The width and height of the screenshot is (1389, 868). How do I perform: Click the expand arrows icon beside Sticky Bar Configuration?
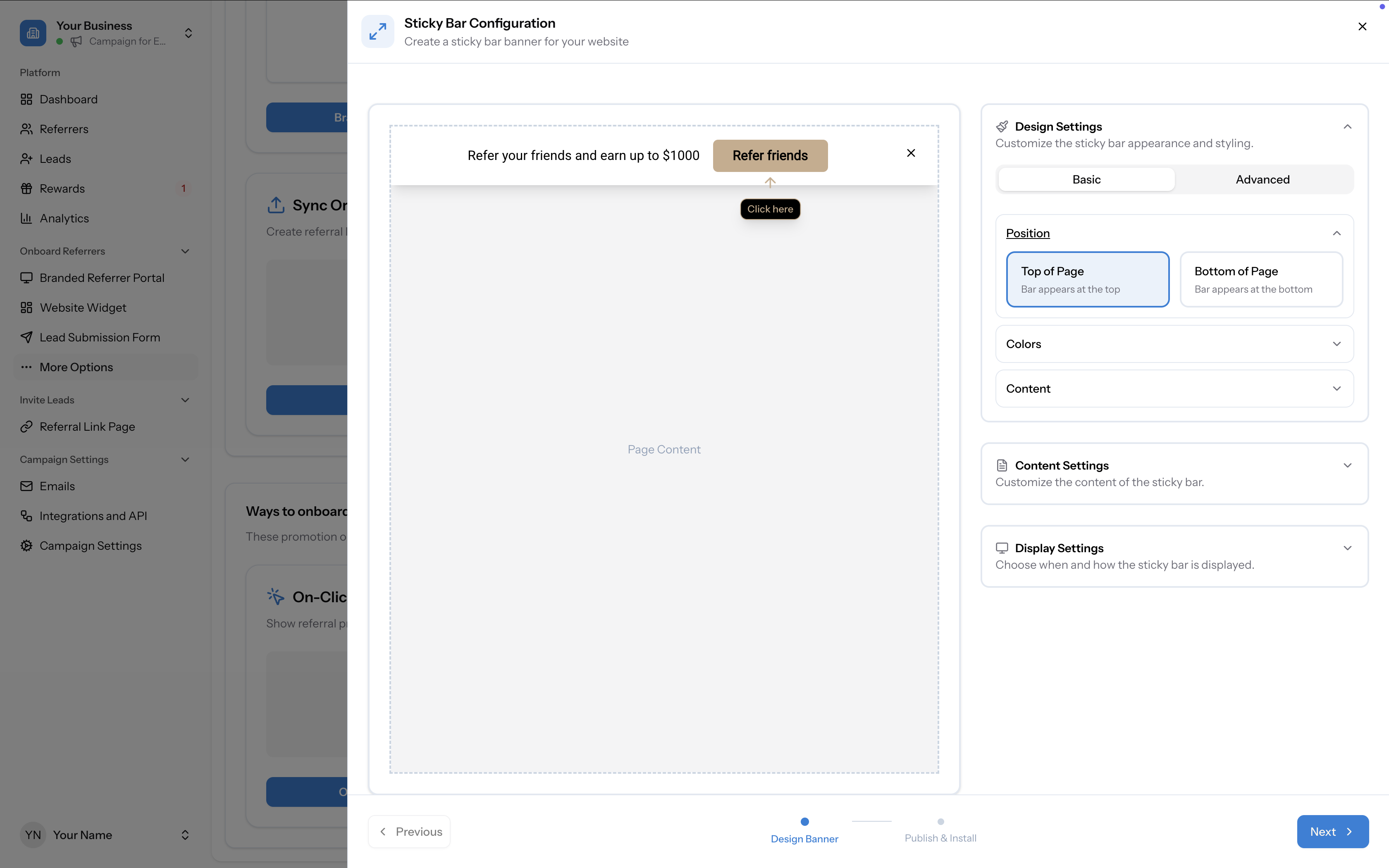(377, 31)
